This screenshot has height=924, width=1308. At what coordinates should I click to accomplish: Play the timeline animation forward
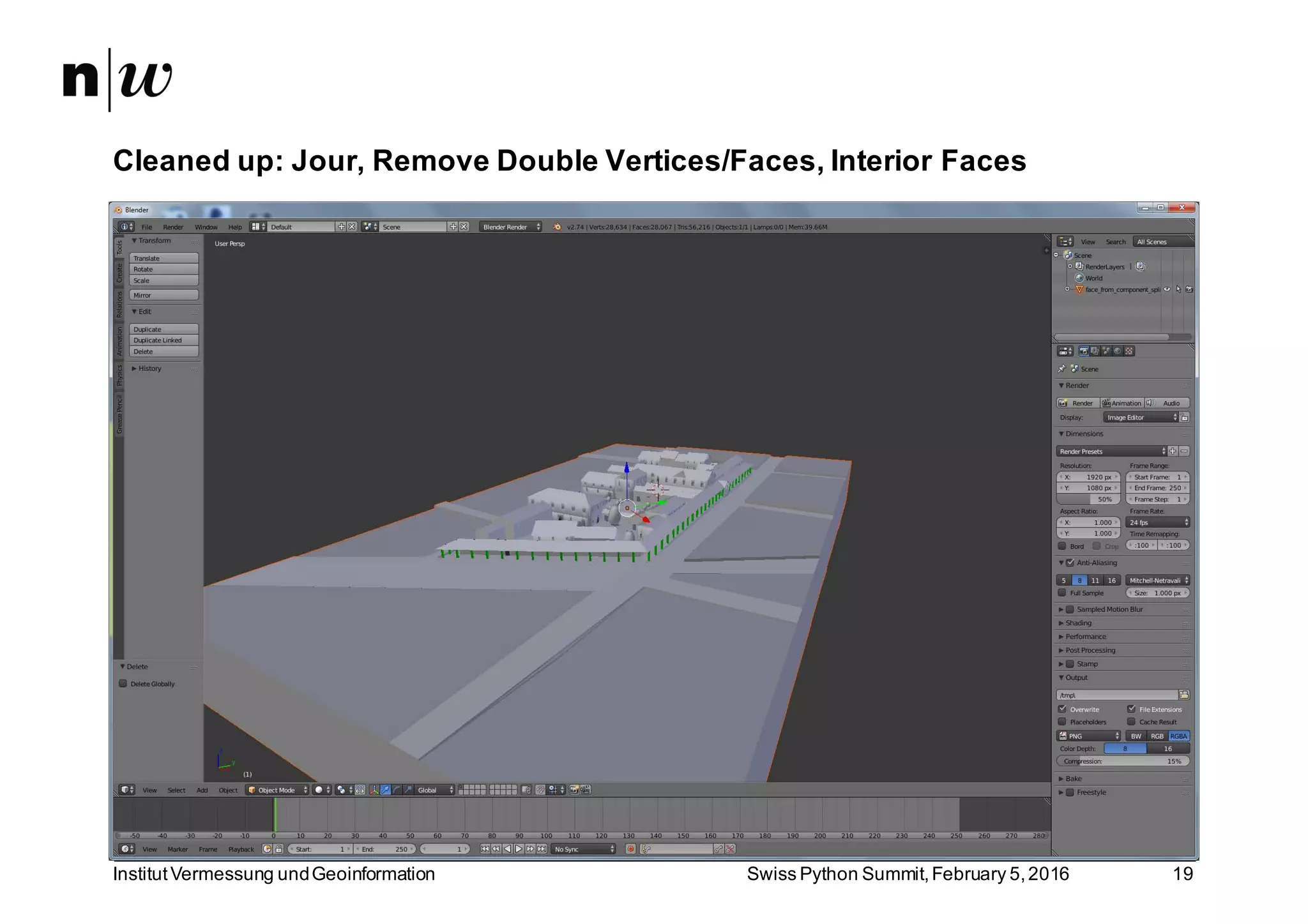pos(519,849)
